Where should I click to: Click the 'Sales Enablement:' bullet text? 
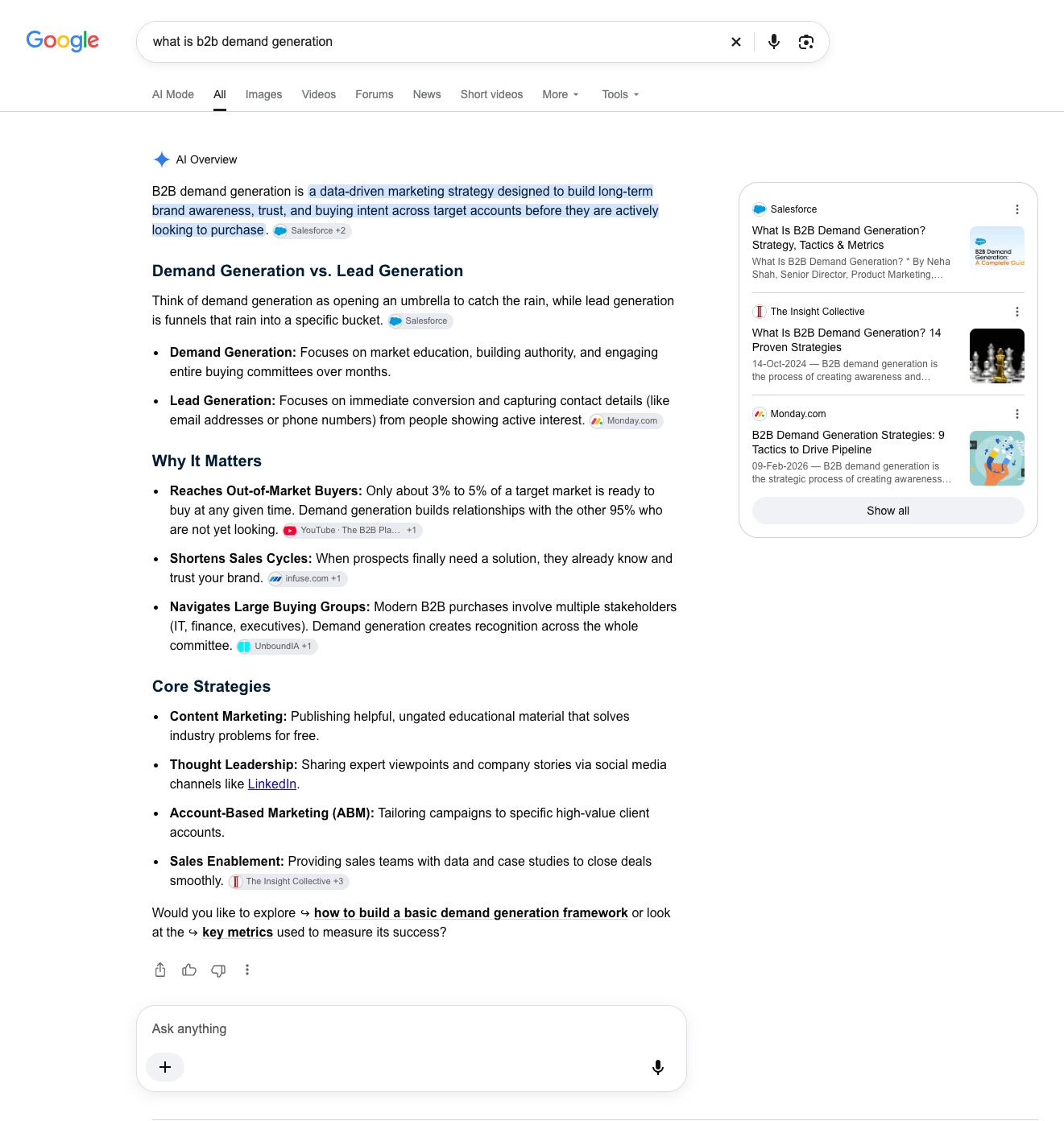click(227, 862)
